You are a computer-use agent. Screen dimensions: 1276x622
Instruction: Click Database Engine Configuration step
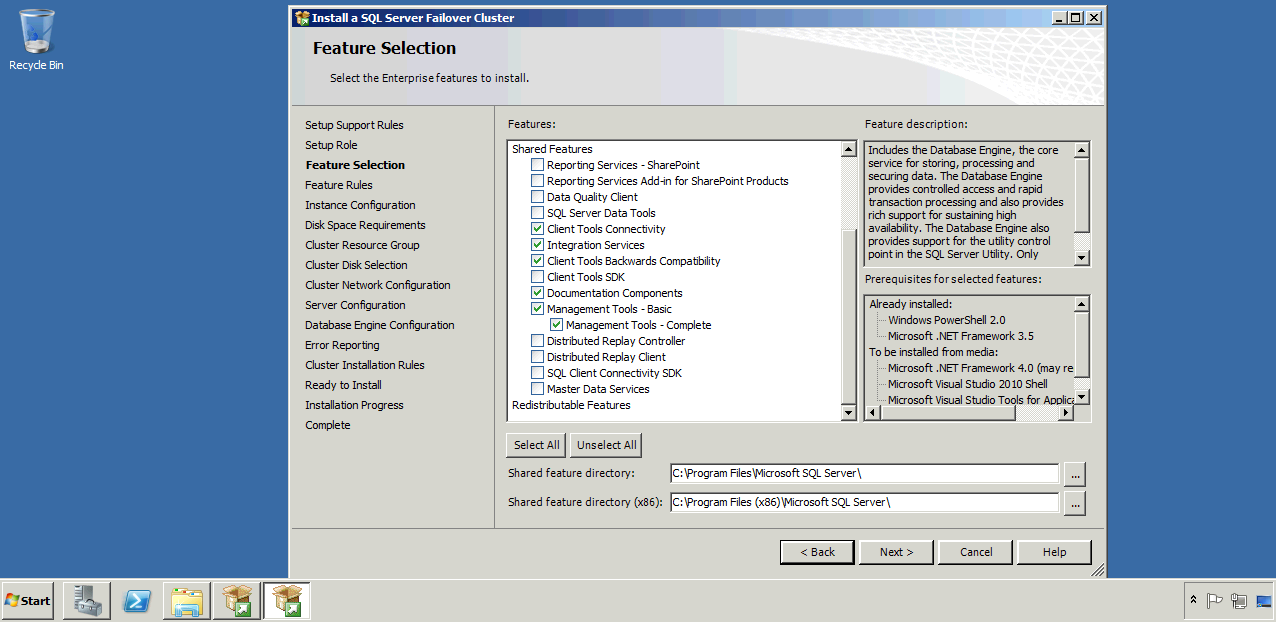[380, 325]
